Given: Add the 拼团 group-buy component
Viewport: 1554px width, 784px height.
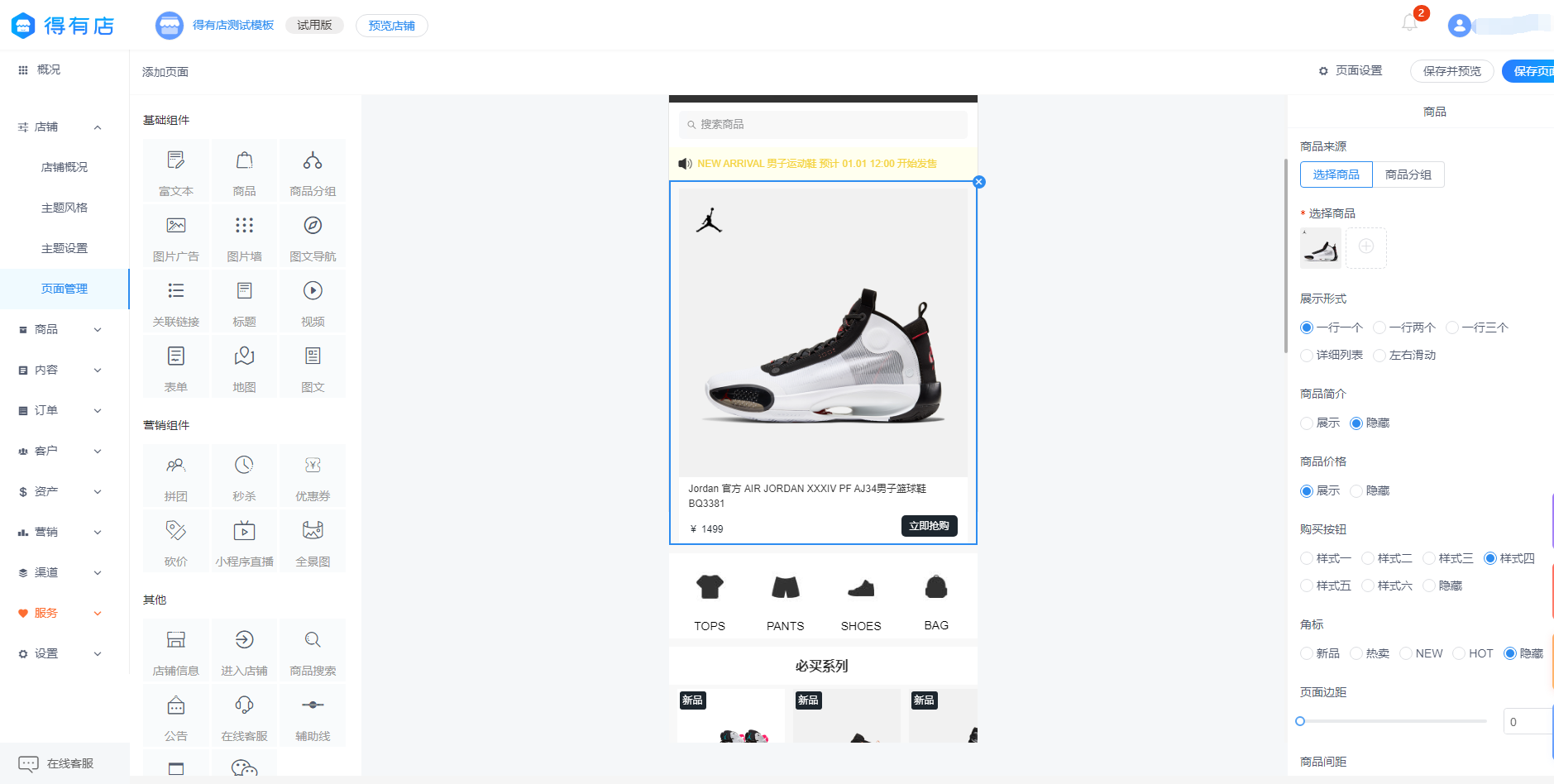Looking at the screenshot, I should 176,476.
